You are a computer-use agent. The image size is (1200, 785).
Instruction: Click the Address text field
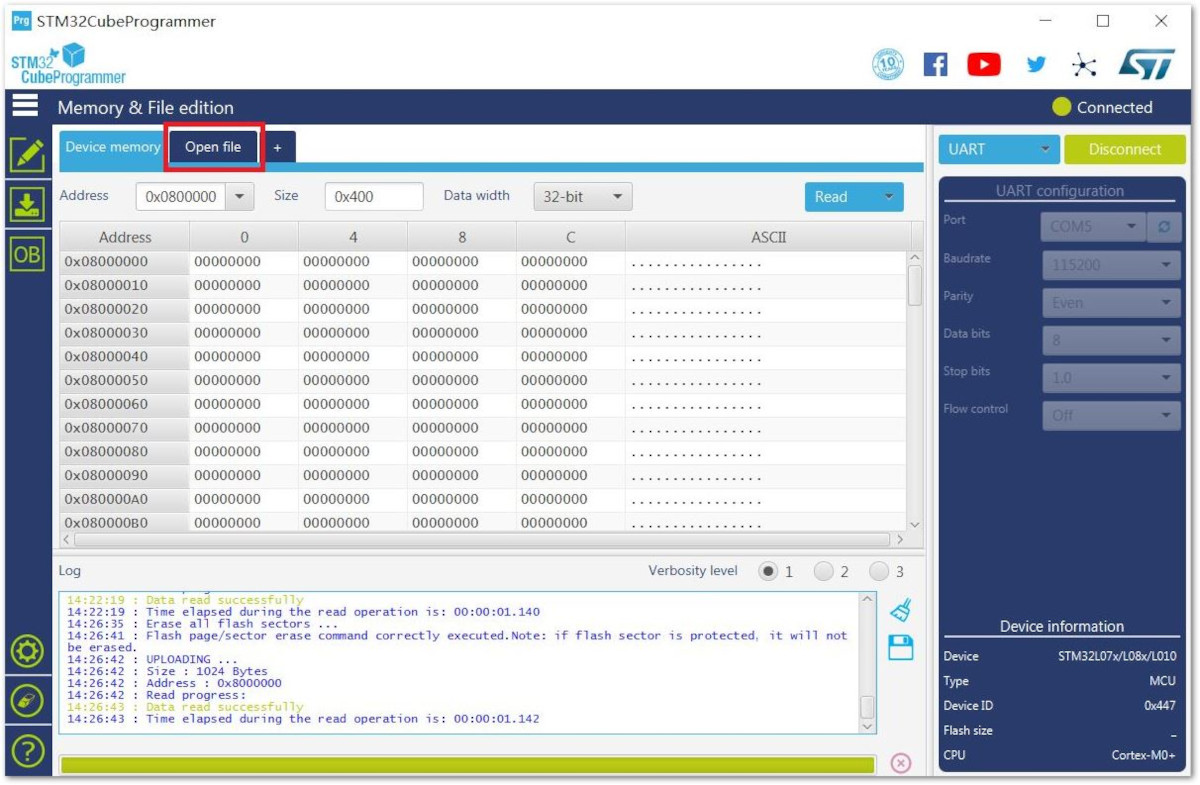181,197
